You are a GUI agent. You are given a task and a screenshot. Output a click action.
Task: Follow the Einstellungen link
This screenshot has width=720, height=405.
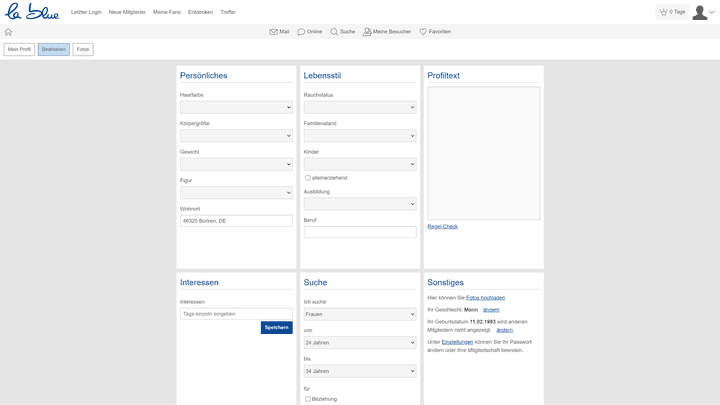(x=457, y=342)
